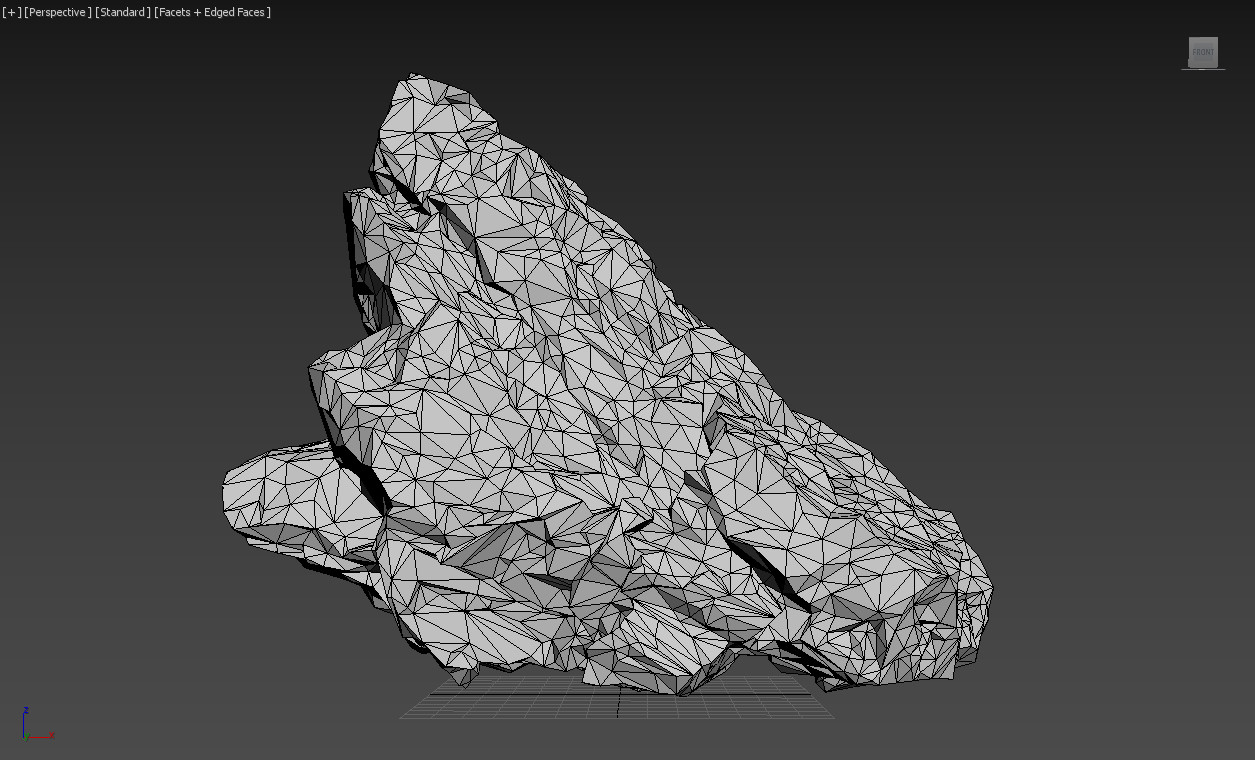Image resolution: width=1255 pixels, height=760 pixels.
Task: Click the FRONT face of the ViewCube
Action: 1203,52
